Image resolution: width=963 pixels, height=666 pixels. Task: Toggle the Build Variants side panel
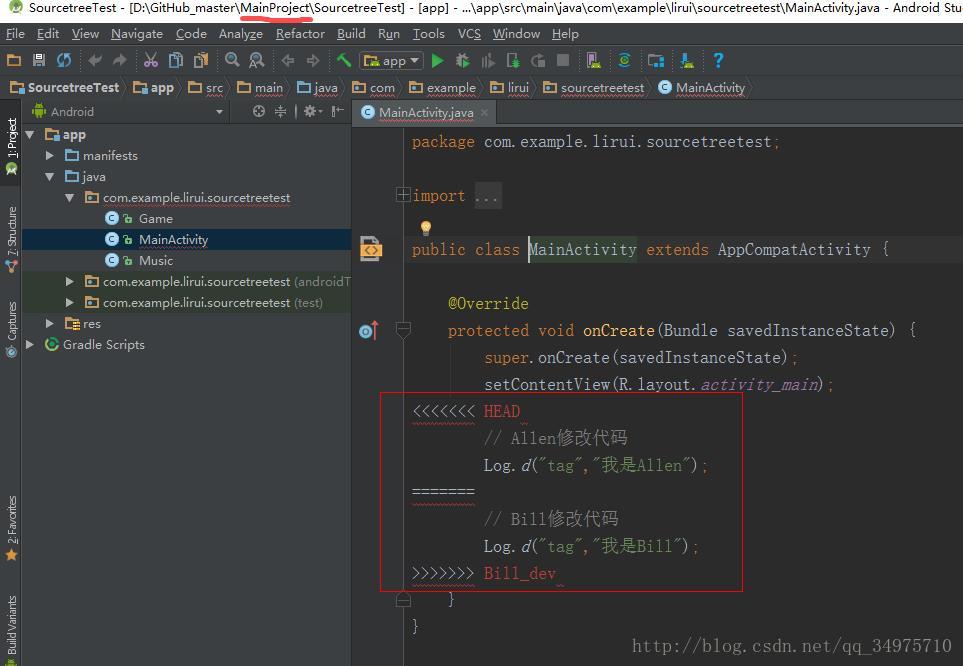12,625
